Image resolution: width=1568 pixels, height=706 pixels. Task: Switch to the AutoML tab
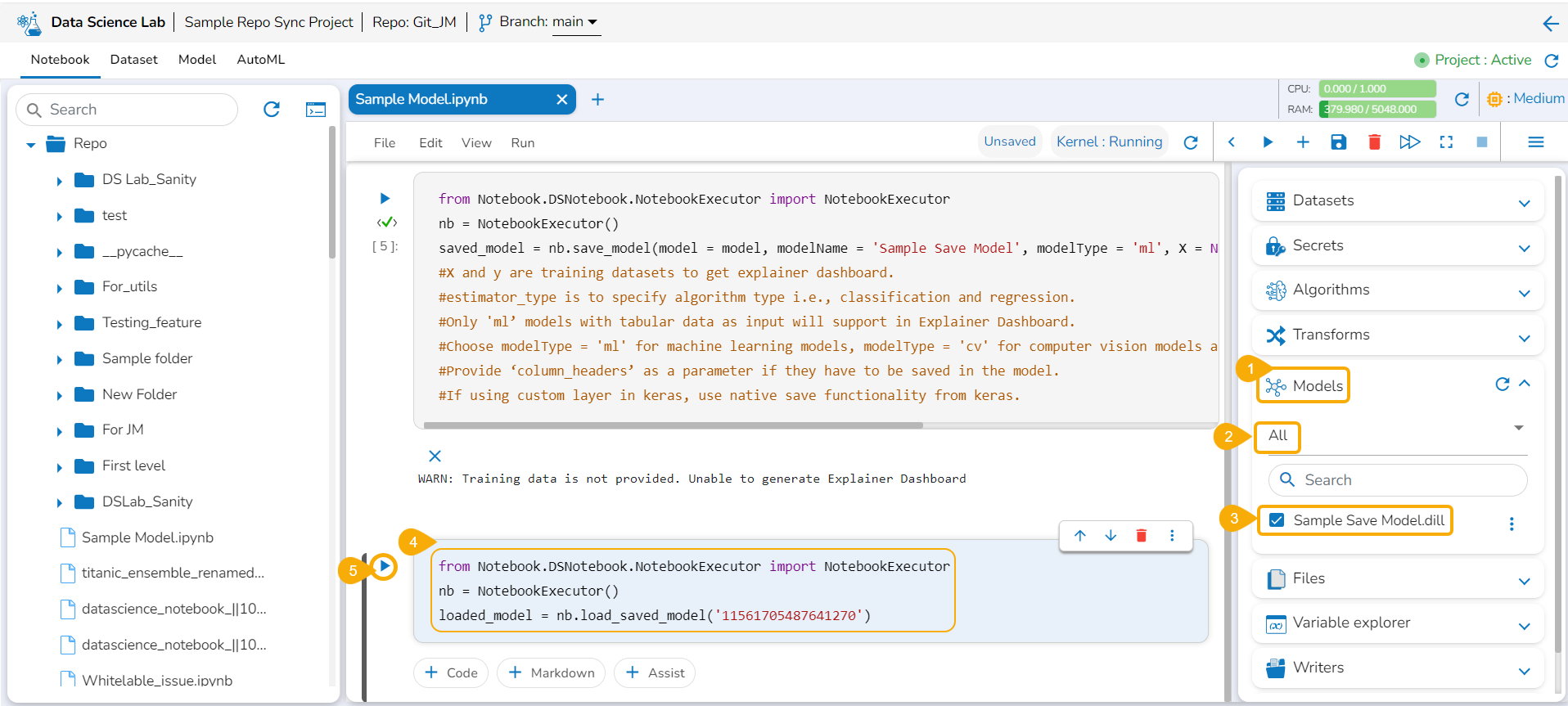(260, 60)
